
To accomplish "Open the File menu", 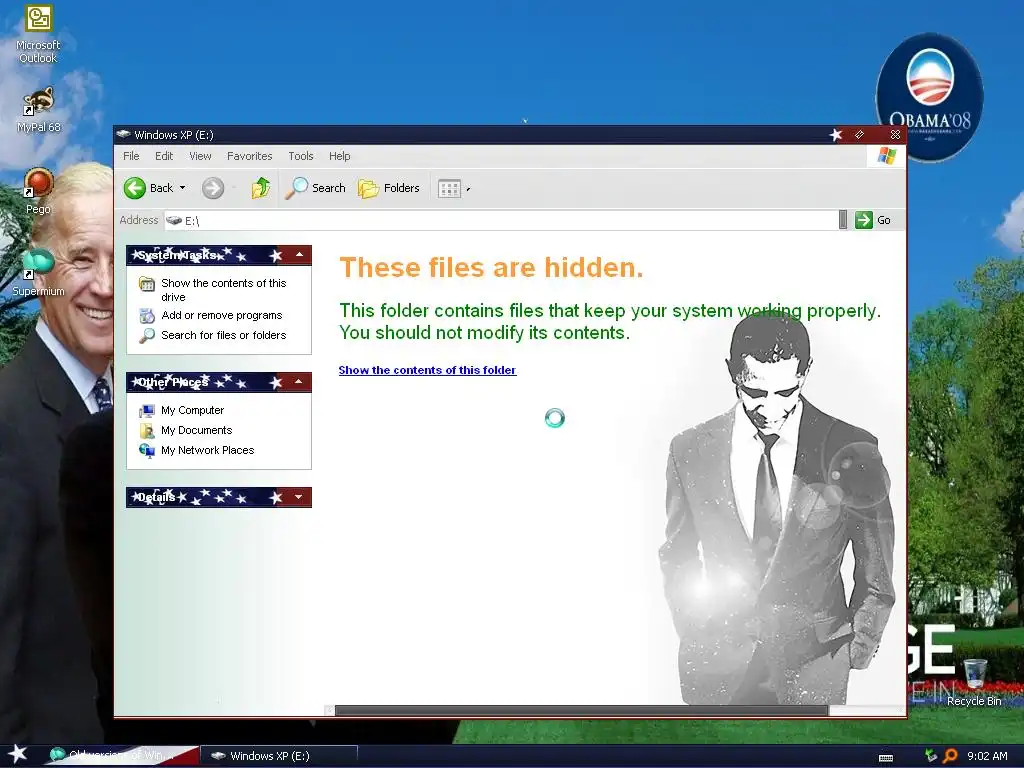I will [x=131, y=156].
